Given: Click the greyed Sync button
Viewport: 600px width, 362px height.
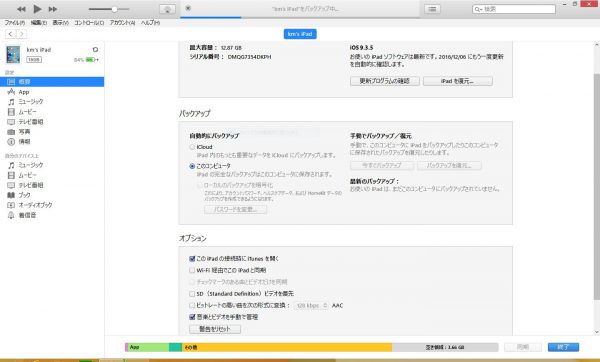Looking at the screenshot, I should tap(523, 347).
